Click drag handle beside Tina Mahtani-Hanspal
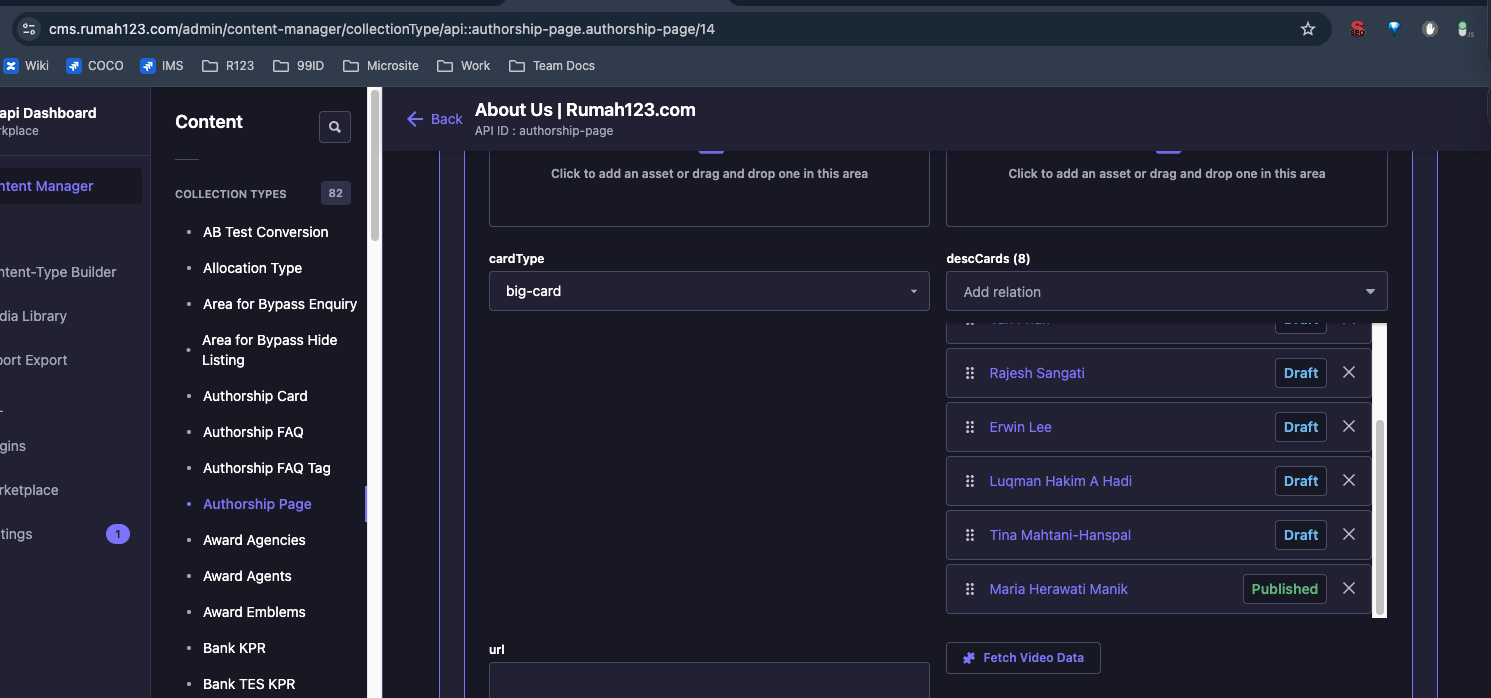The image size is (1491, 698). tap(969, 535)
